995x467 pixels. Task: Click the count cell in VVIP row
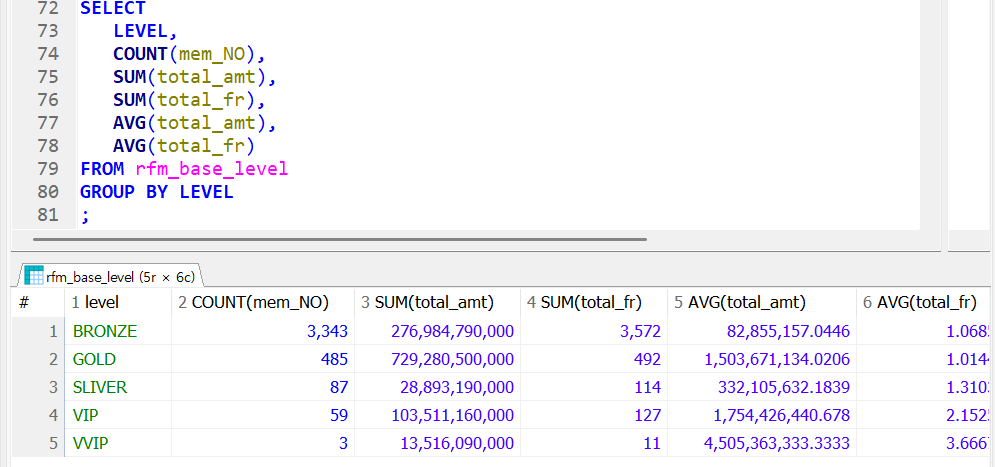263,443
